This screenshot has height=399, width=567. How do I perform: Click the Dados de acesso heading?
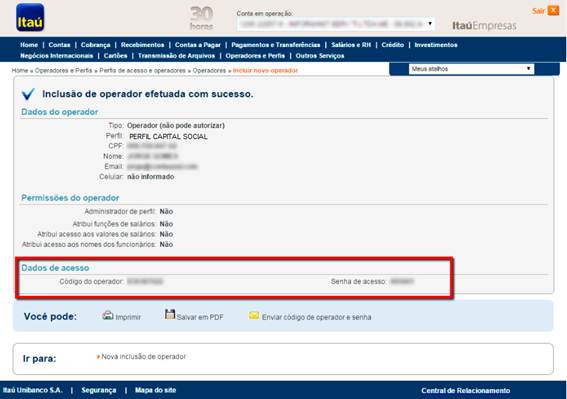click(55, 268)
